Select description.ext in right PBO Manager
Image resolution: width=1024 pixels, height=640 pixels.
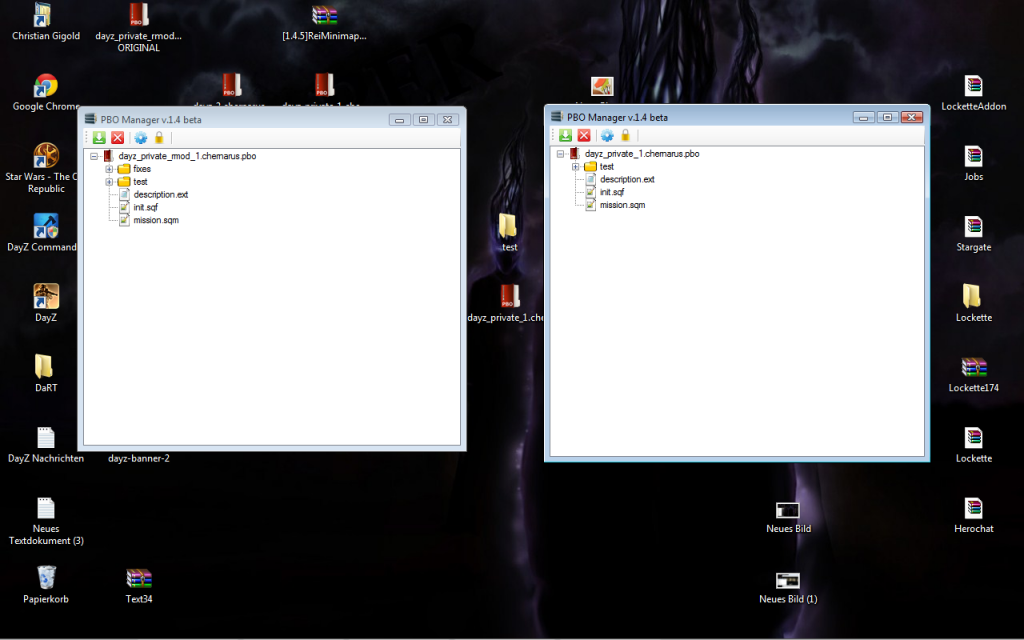pyautogui.click(x=627, y=179)
